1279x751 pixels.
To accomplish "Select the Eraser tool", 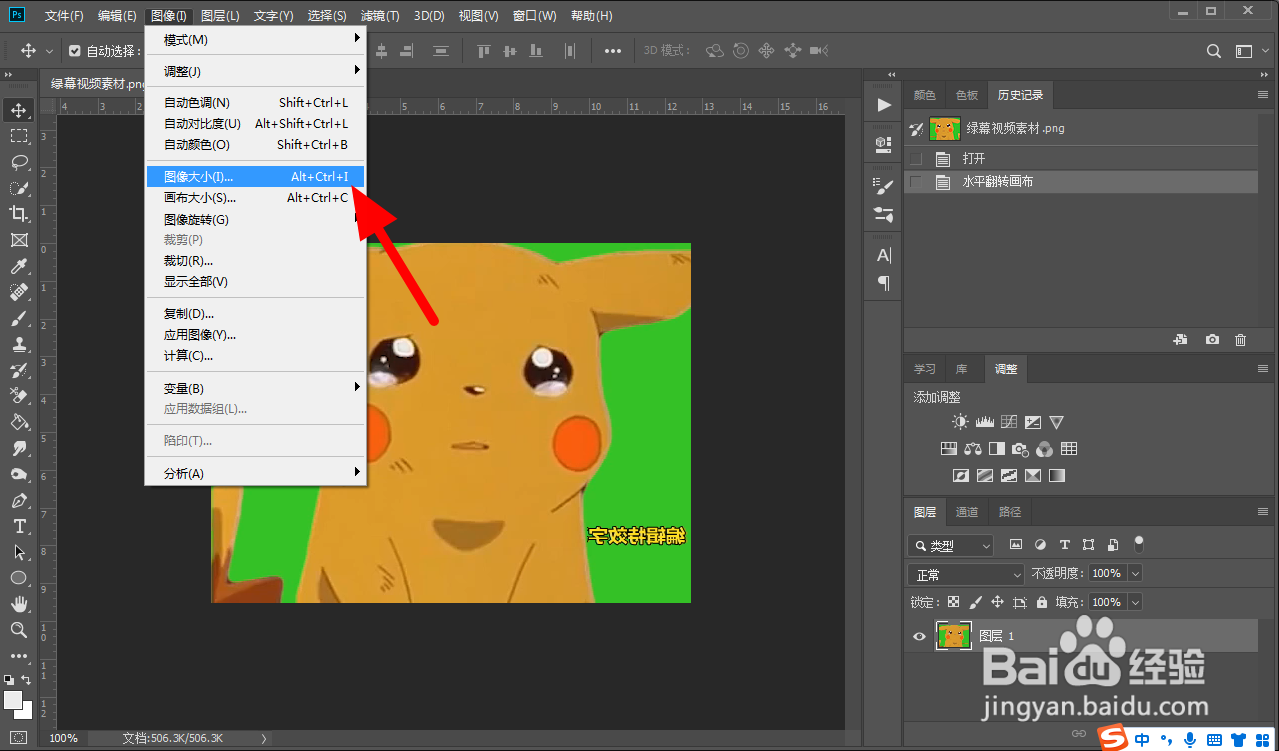I will point(19,396).
